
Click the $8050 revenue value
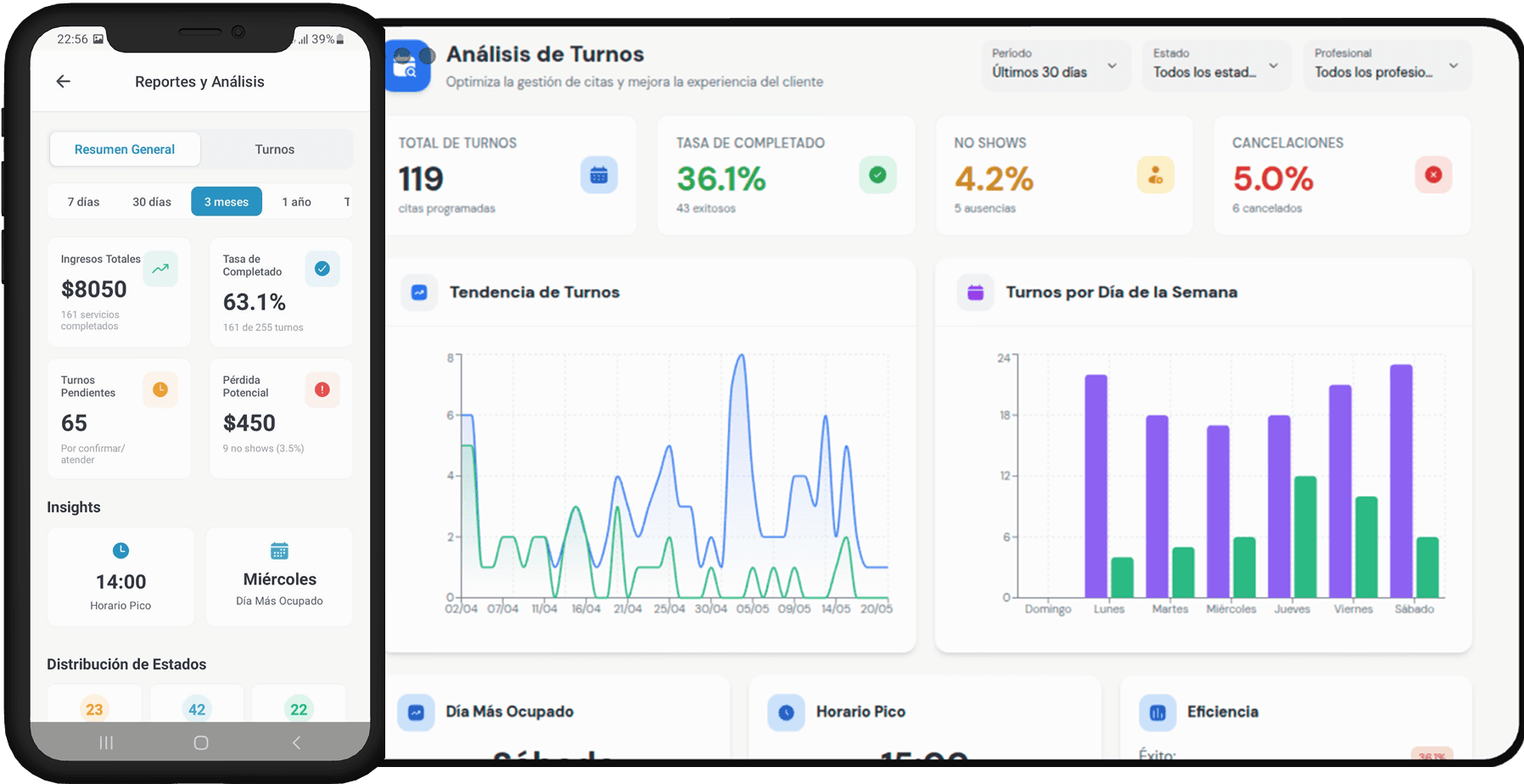pos(94,289)
